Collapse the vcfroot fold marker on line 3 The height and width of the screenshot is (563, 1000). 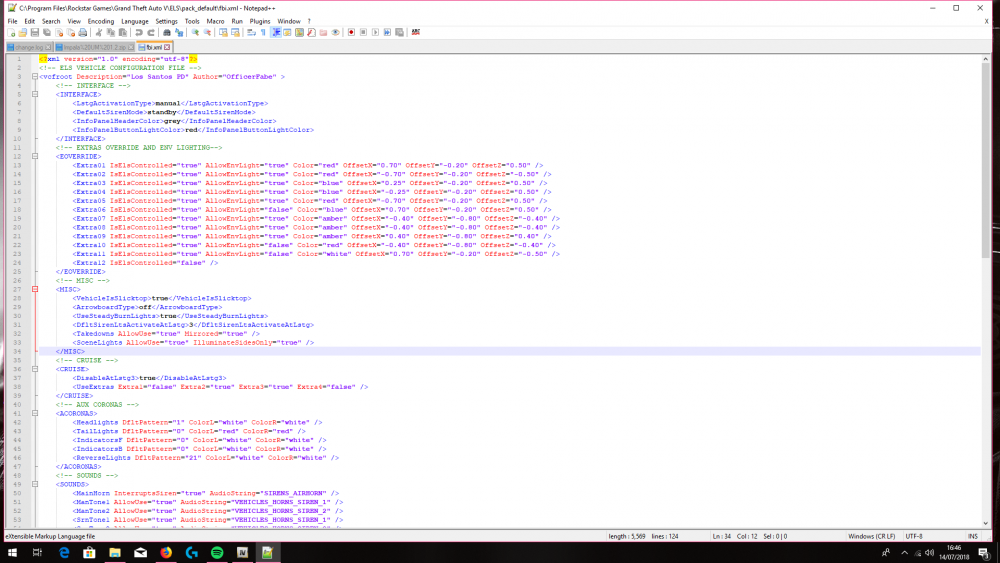pos(35,77)
